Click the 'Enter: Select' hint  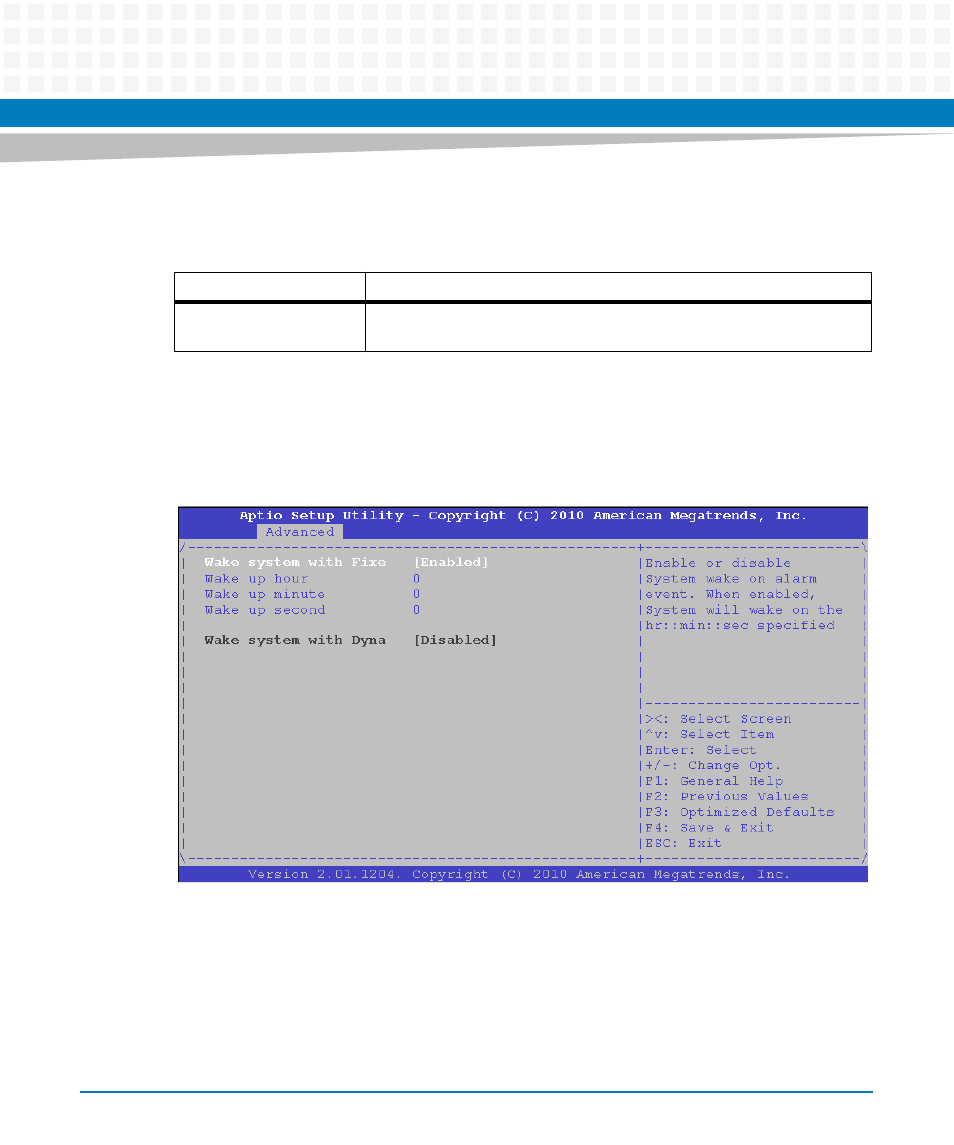coord(701,750)
